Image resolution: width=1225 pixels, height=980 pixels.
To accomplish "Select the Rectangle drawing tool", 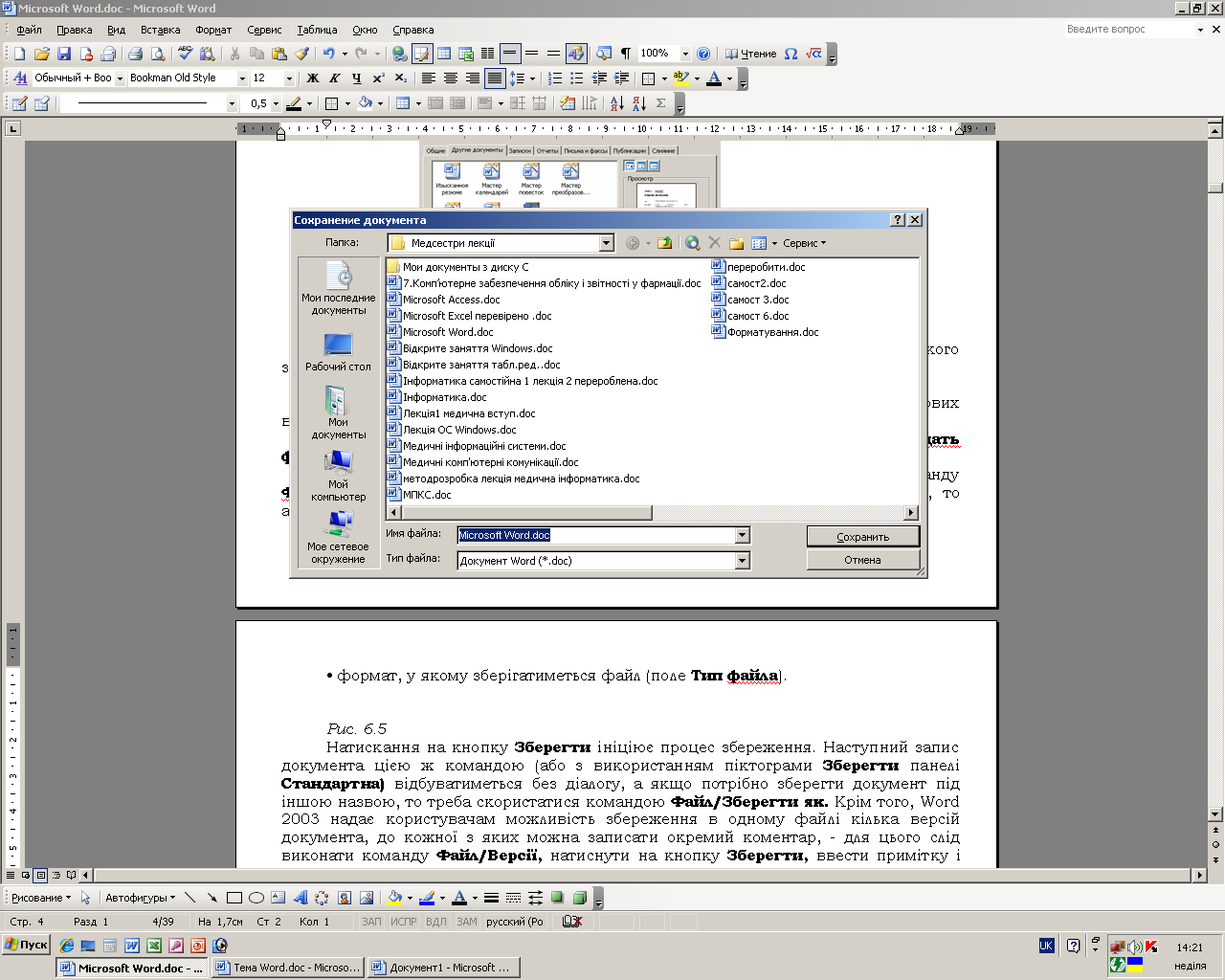I will click(x=234, y=898).
